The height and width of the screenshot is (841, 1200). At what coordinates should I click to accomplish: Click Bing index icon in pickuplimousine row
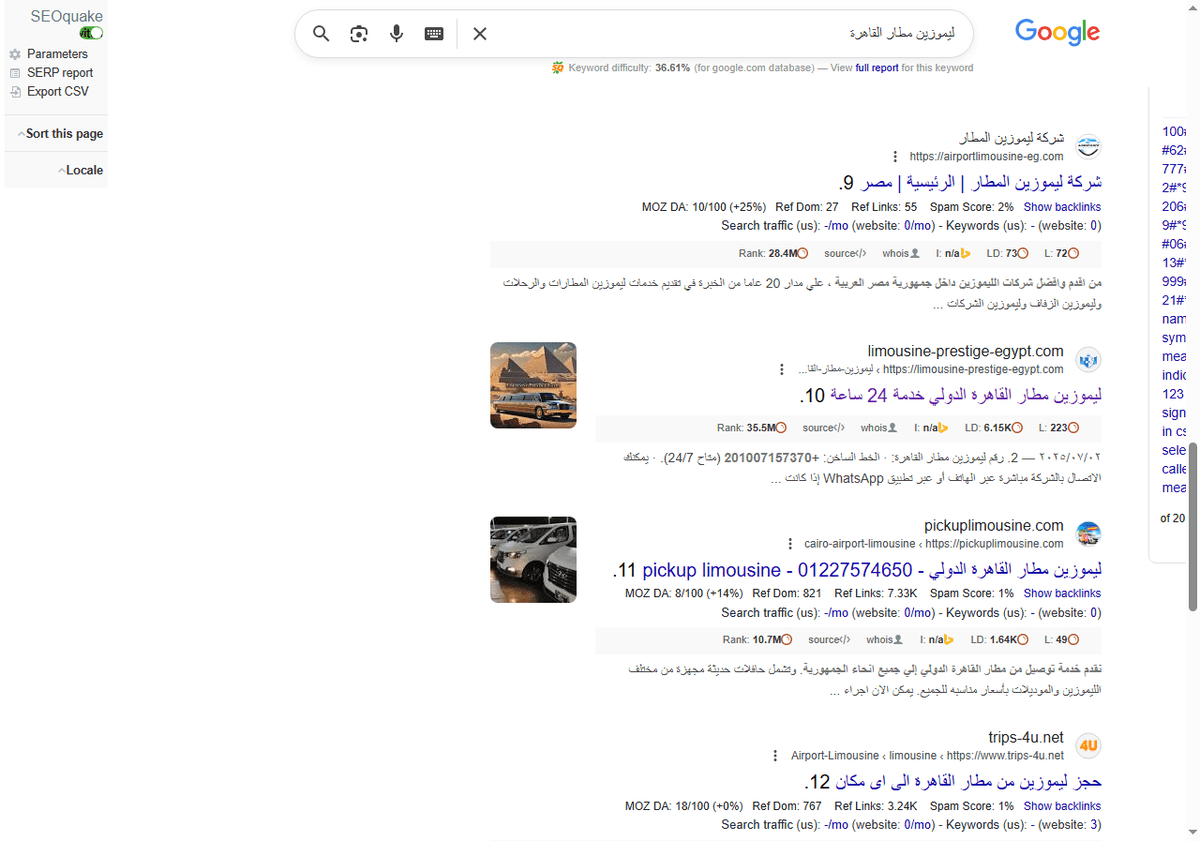click(948, 640)
